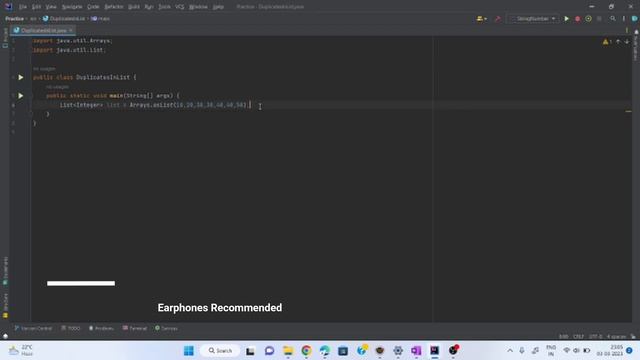
Task: Build project using the hammer icon
Action: 497,19
